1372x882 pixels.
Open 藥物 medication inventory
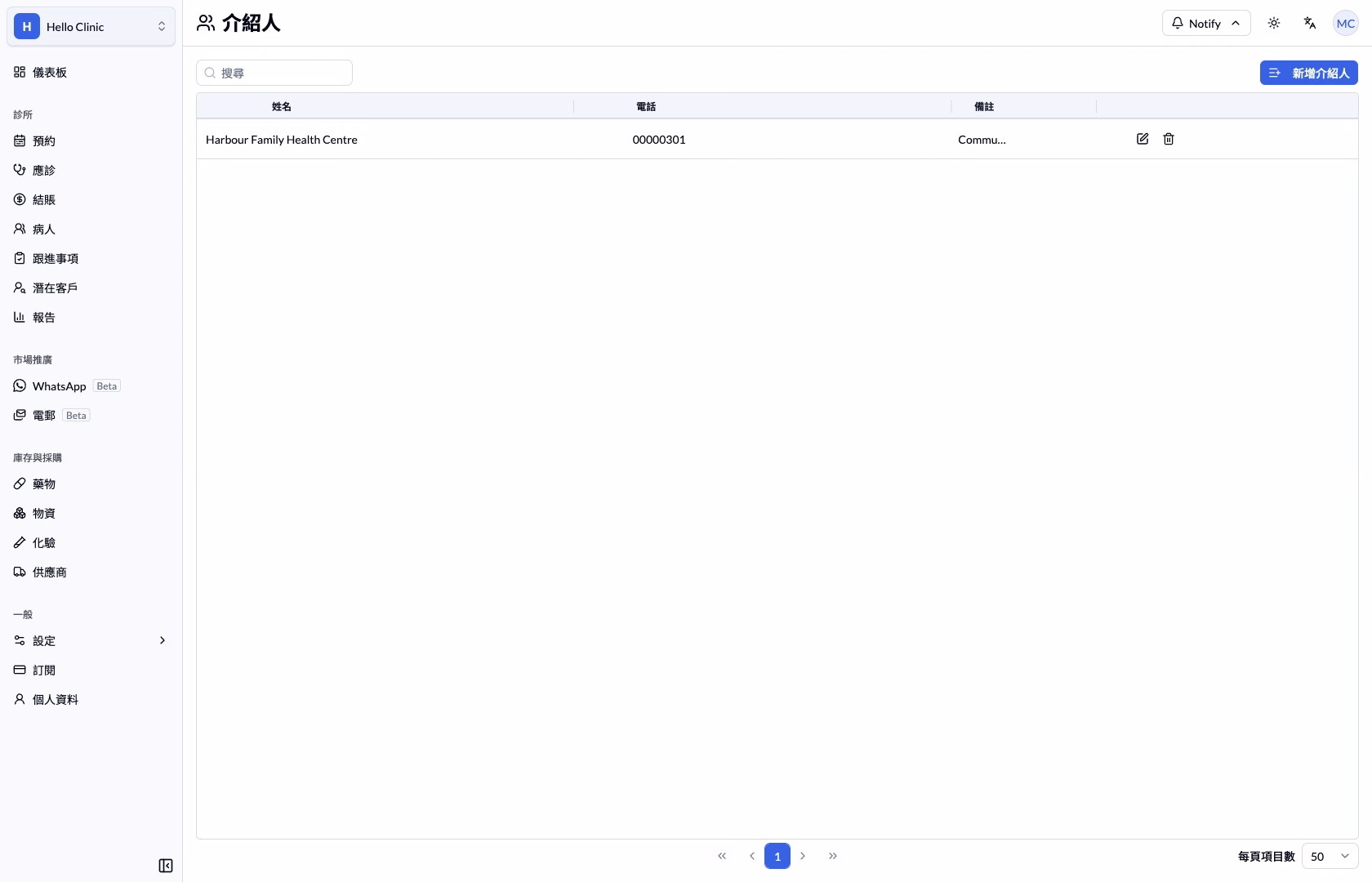[x=91, y=483]
